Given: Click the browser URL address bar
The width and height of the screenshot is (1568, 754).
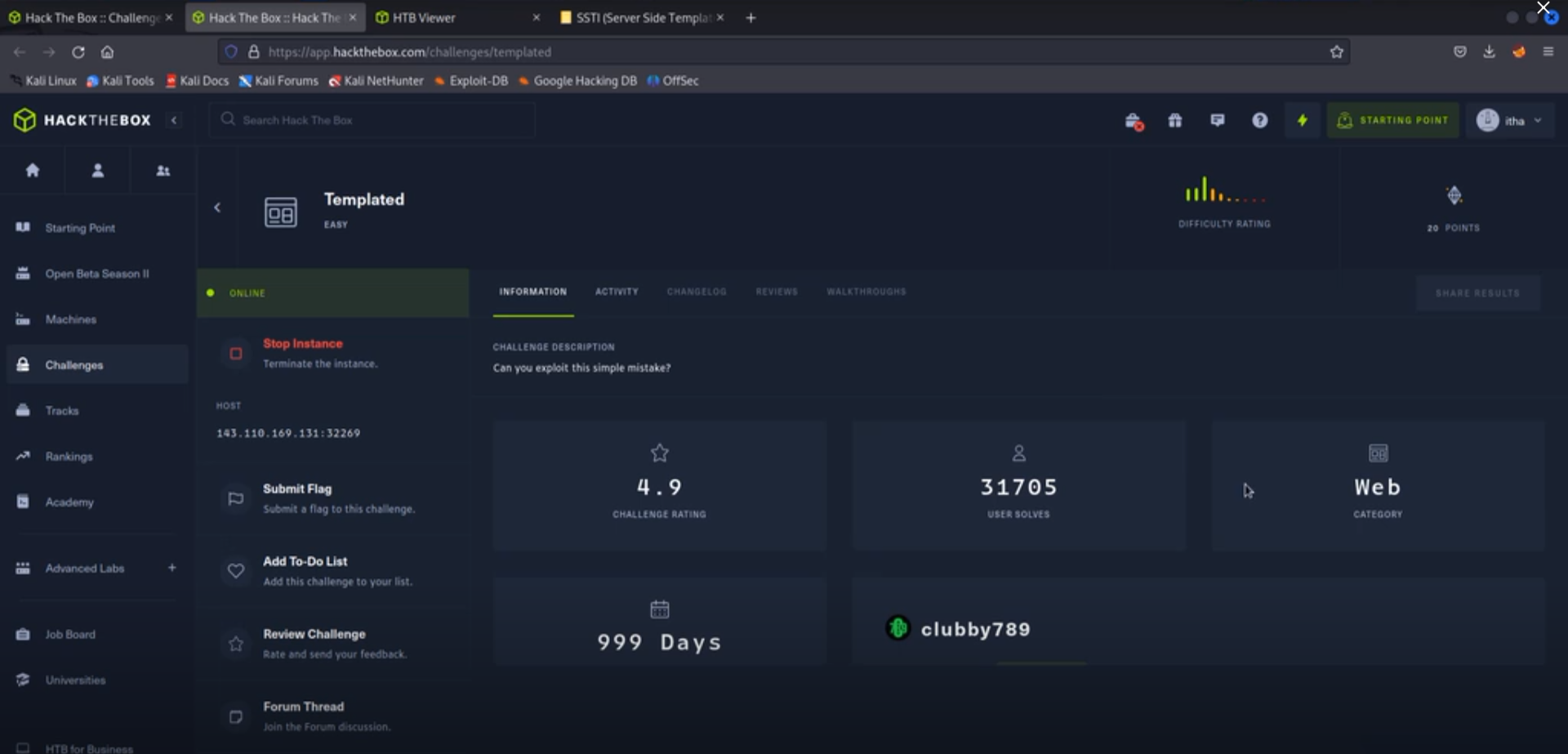Looking at the screenshot, I should point(784,51).
